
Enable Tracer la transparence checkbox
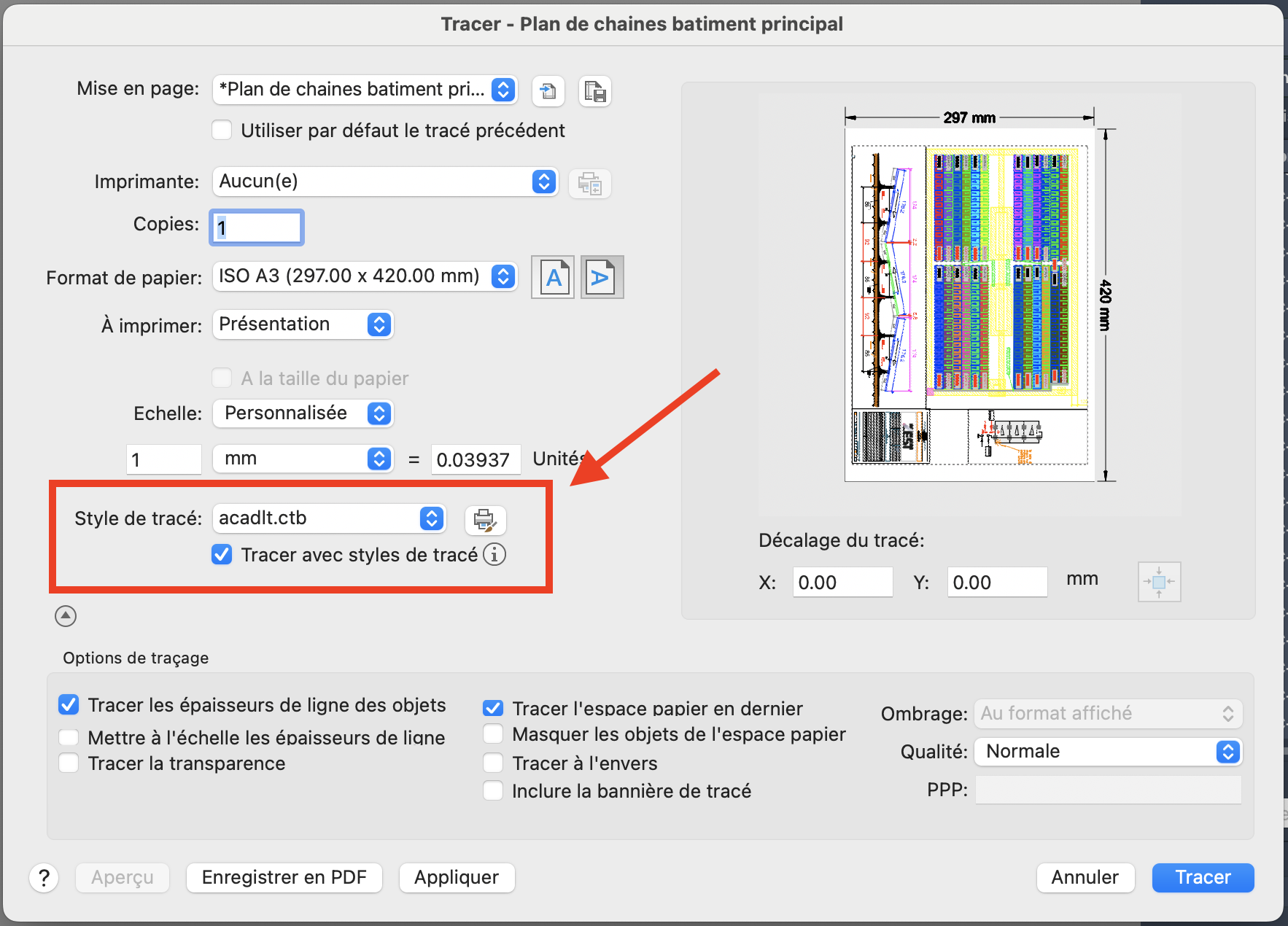tap(69, 763)
